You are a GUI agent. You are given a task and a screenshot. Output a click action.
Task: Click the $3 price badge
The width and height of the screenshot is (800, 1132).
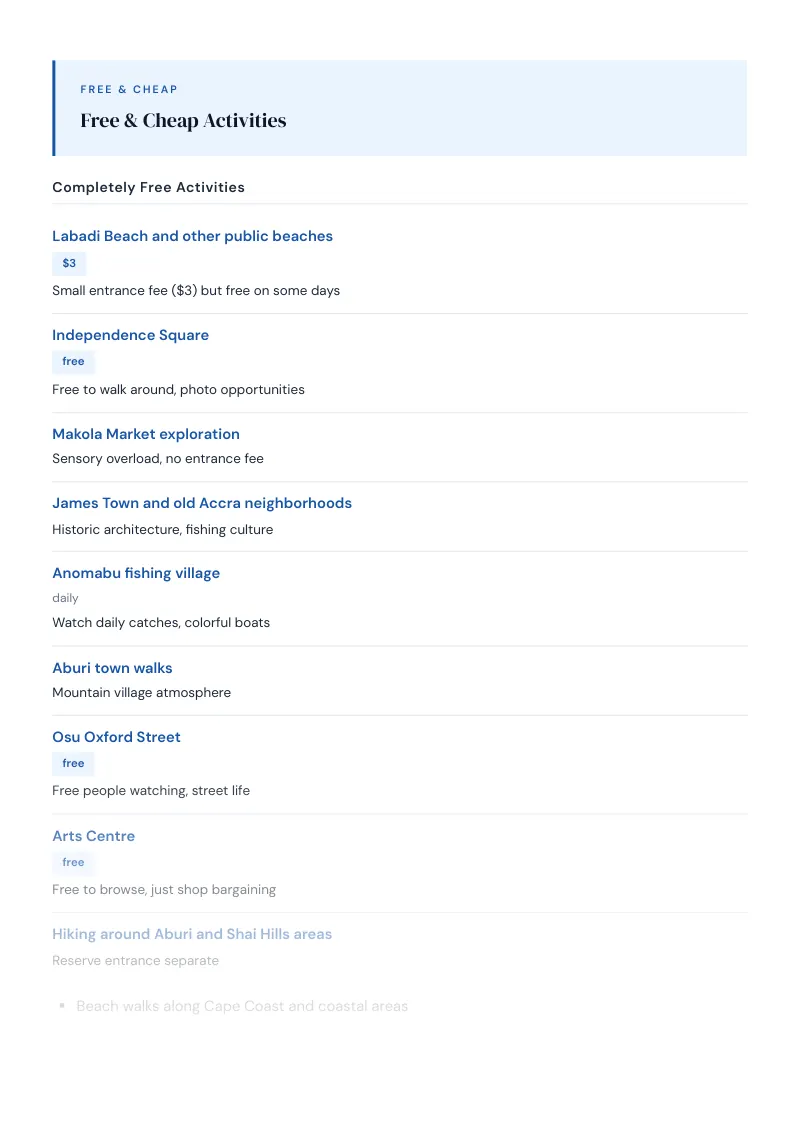[x=69, y=264]
